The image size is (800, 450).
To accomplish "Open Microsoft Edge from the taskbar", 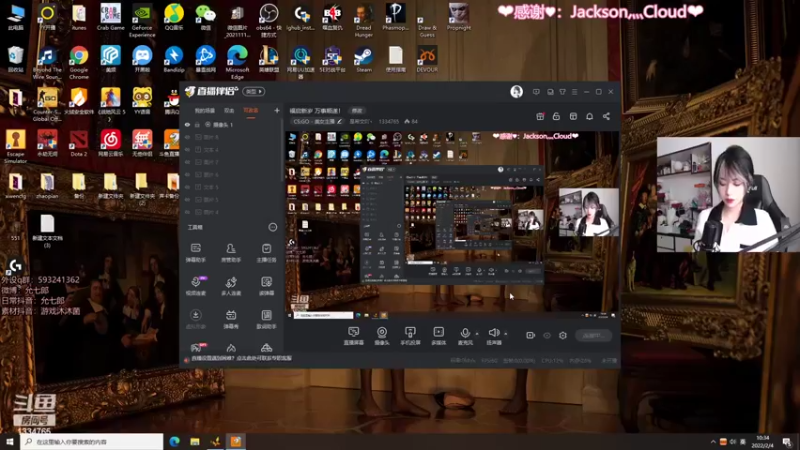I will pyautogui.click(x=174, y=441).
